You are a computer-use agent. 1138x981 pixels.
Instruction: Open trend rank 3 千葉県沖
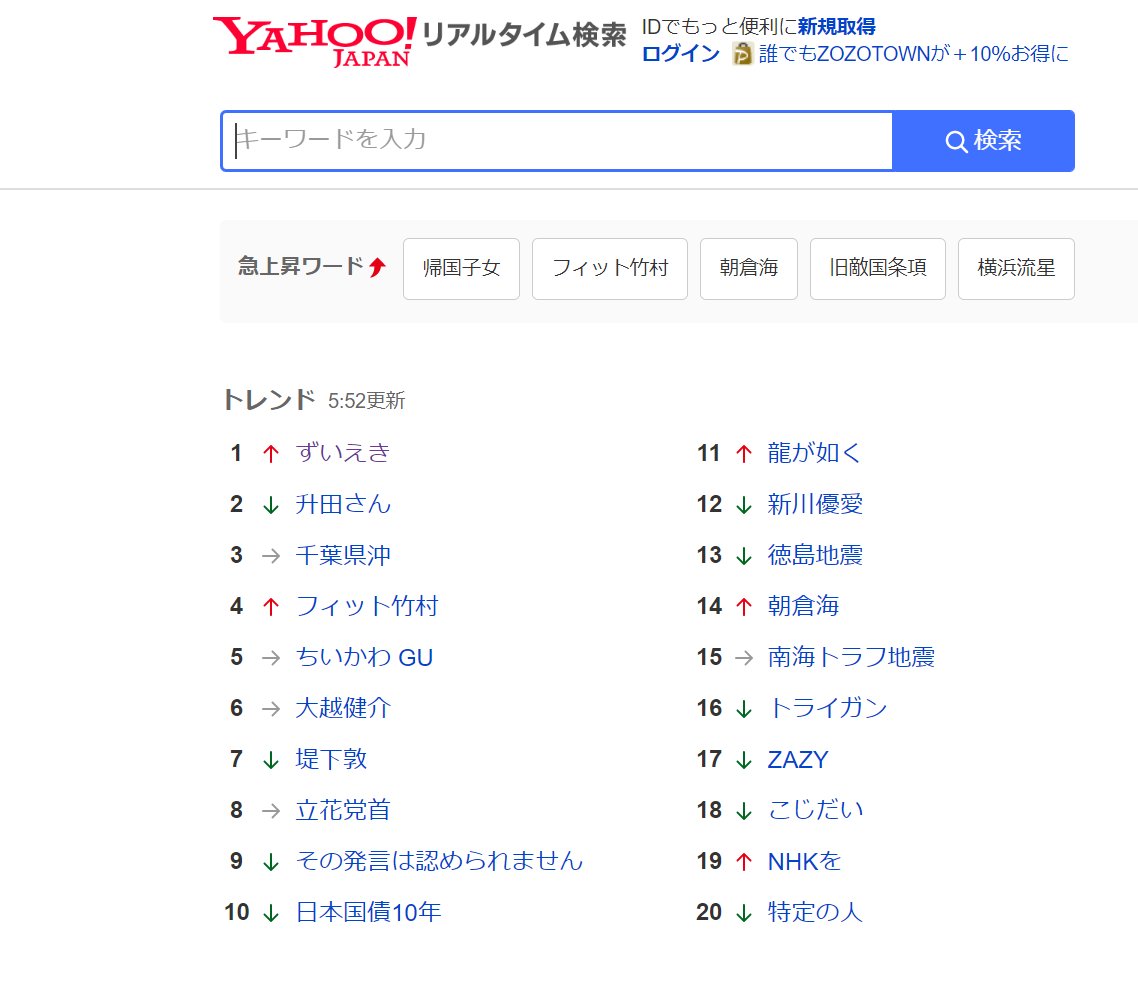tap(343, 555)
